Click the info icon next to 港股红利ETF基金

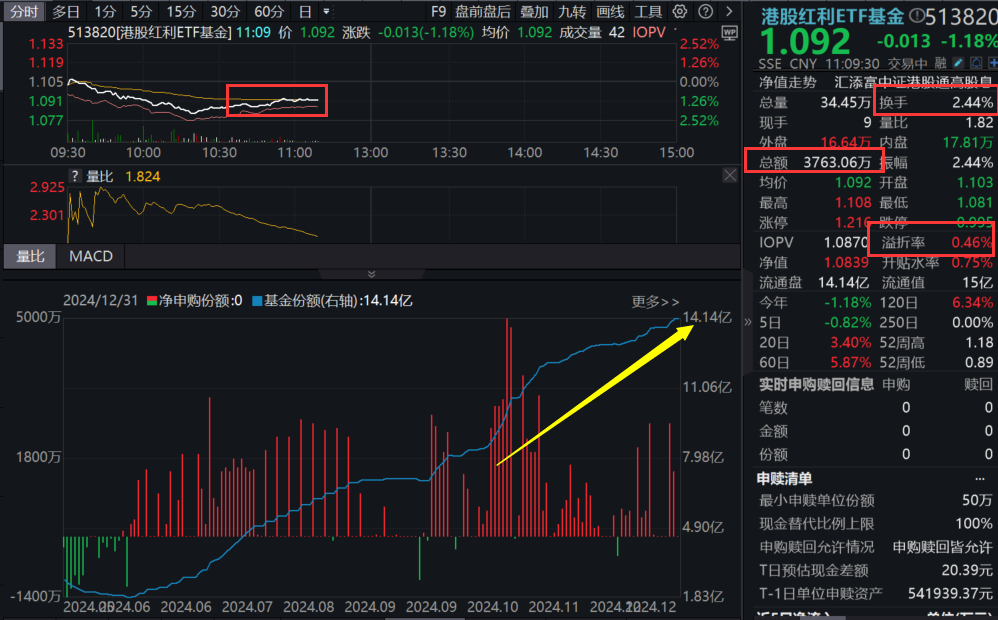(x=917, y=15)
